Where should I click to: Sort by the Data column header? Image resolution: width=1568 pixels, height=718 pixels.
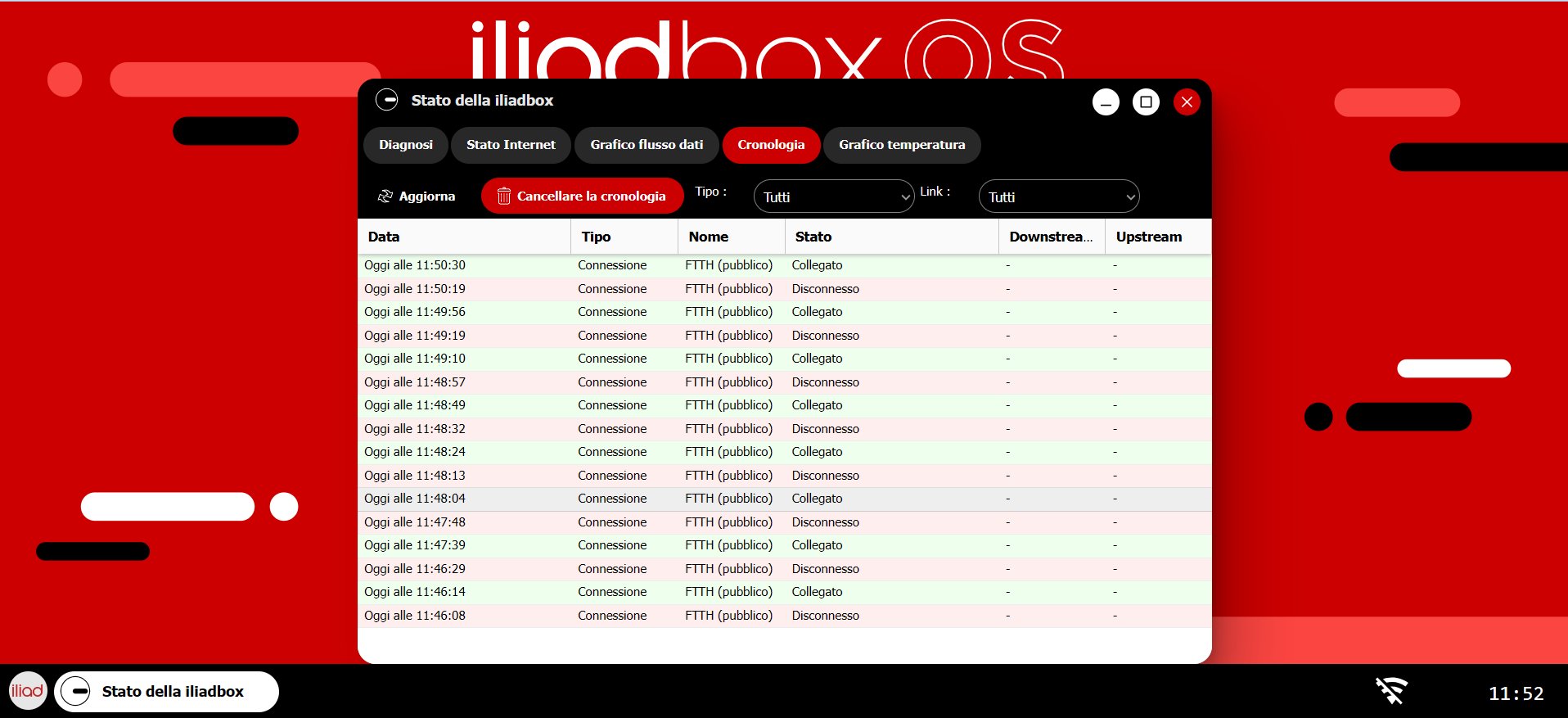pos(464,237)
